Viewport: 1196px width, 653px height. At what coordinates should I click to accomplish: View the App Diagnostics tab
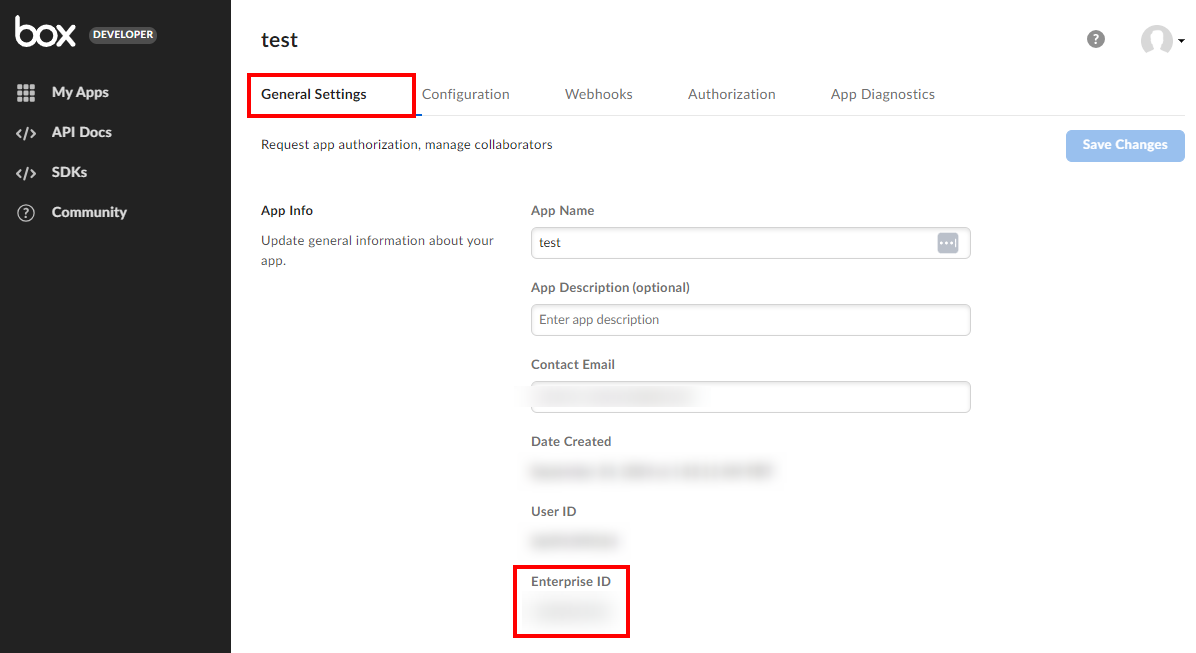click(x=883, y=95)
